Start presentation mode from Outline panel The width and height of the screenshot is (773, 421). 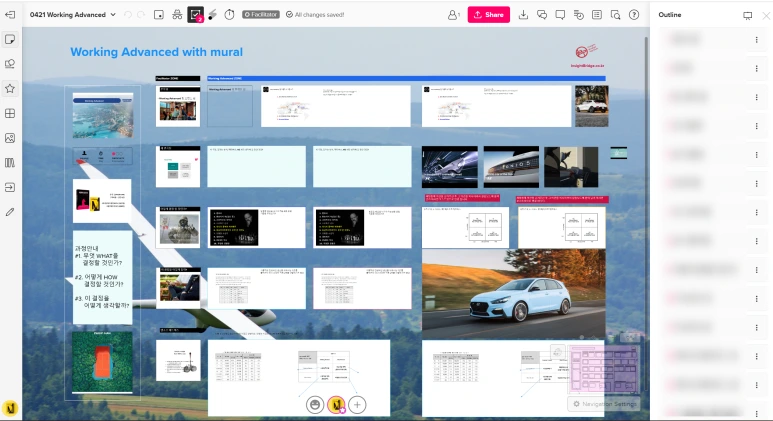[x=747, y=15]
